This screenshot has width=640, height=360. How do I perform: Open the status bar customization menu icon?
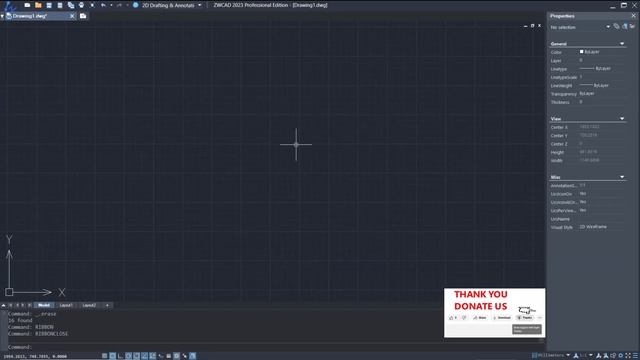pyautogui.click(x=635, y=356)
